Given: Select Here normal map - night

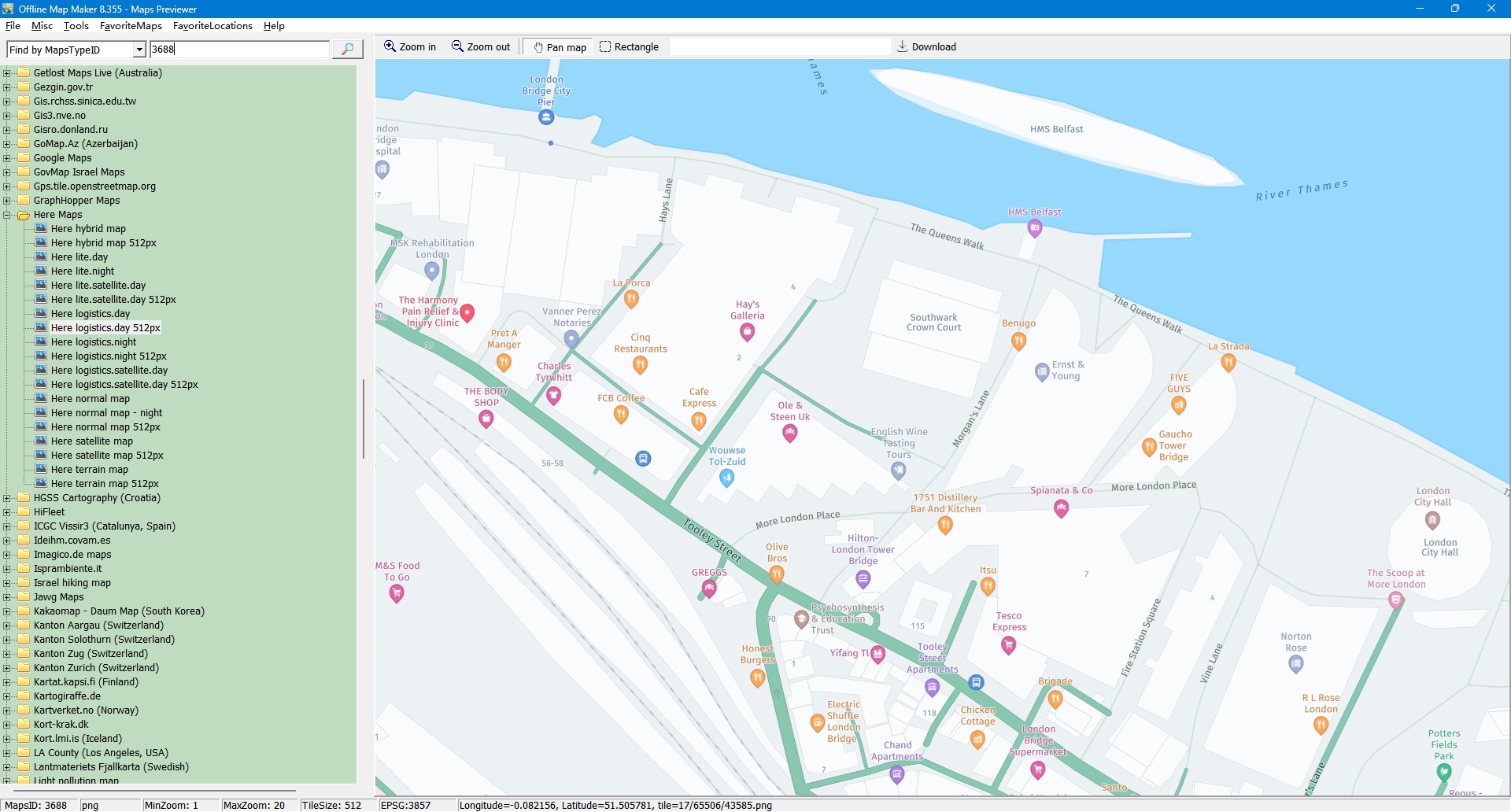Looking at the screenshot, I should coord(106,413).
